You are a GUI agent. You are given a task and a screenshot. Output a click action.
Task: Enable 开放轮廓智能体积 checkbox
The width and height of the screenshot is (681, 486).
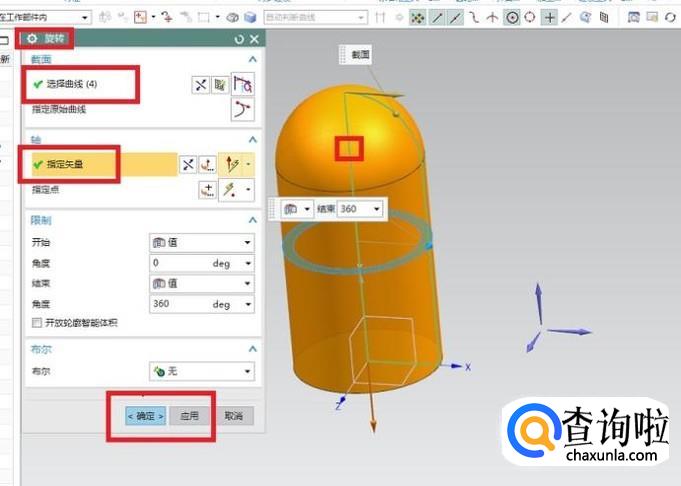pos(37,323)
